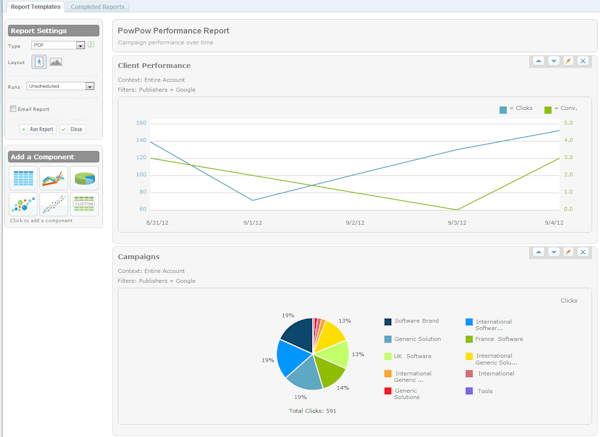Move Client Performance component down
This screenshot has width=600, height=437.
(x=554, y=61)
